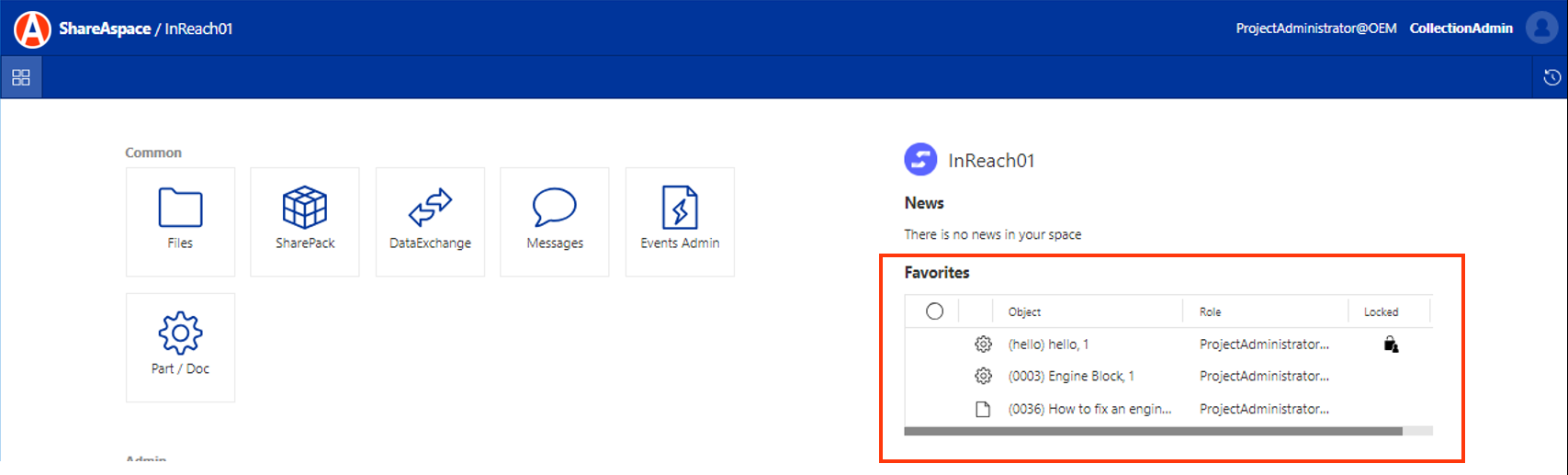Open the user profile avatar
Screen dimensions: 1568x475
tap(1541, 28)
